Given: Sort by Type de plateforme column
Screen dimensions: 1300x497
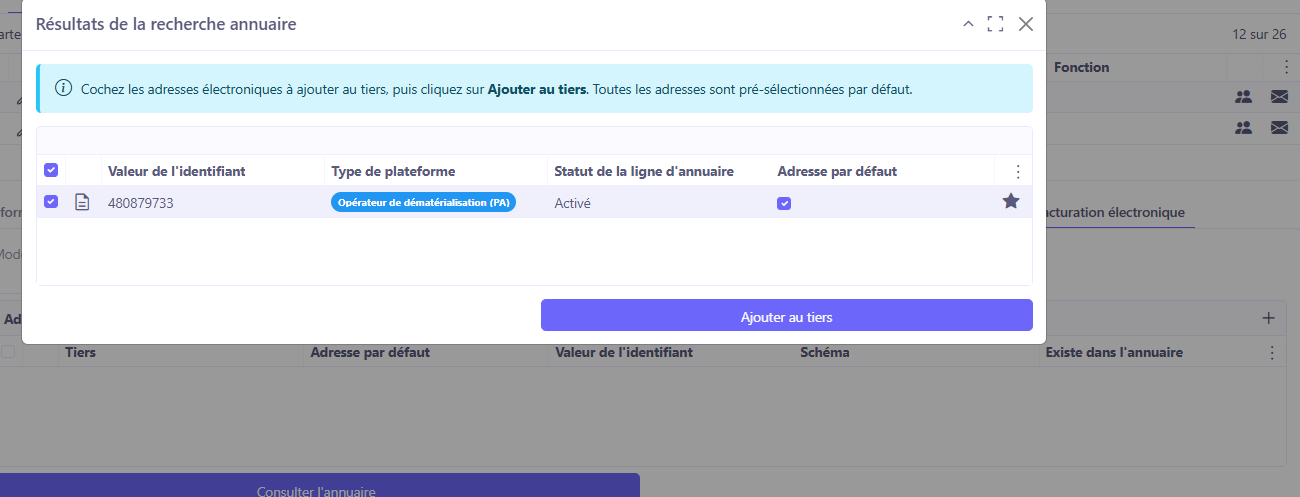Looking at the screenshot, I should (x=393, y=171).
